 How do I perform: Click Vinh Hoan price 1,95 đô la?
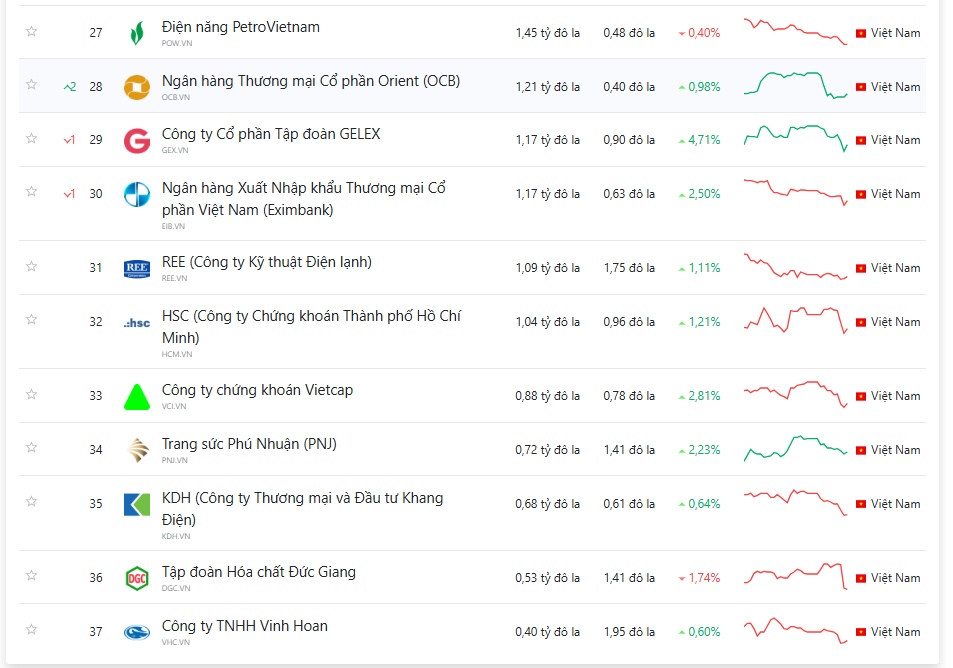(629, 632)
